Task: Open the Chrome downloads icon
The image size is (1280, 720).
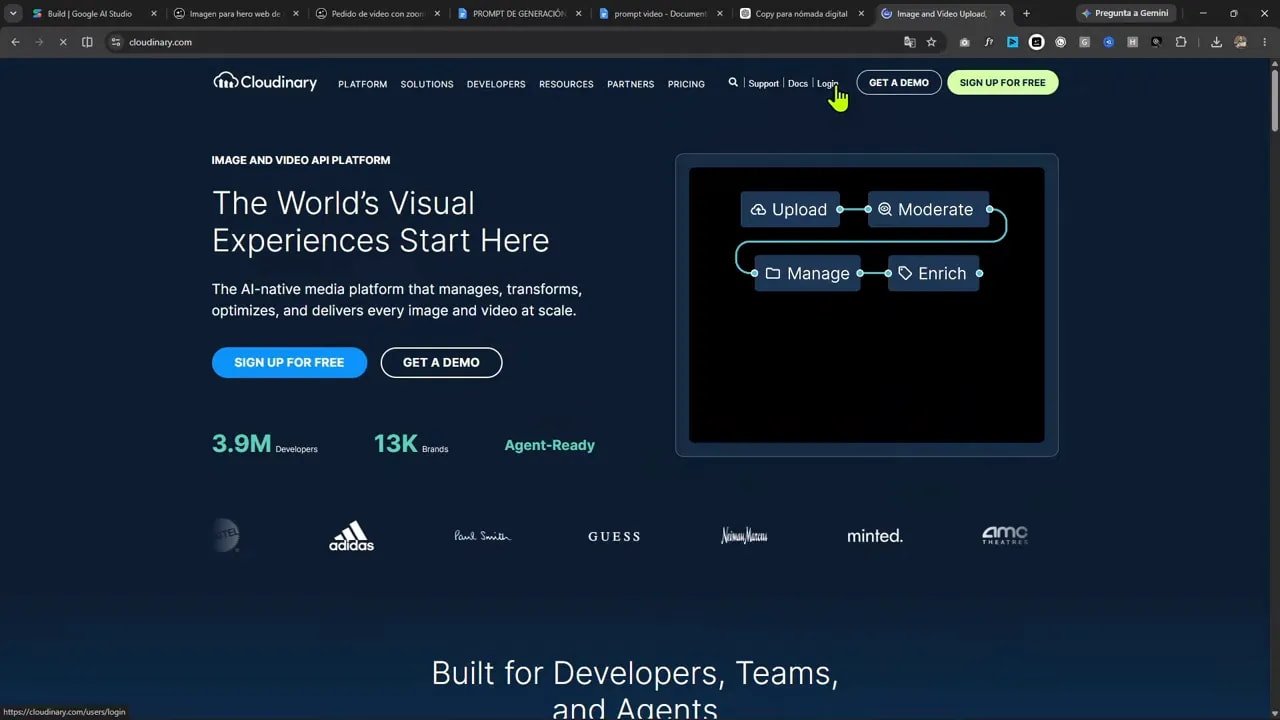Action: (x=1216, y=42)
